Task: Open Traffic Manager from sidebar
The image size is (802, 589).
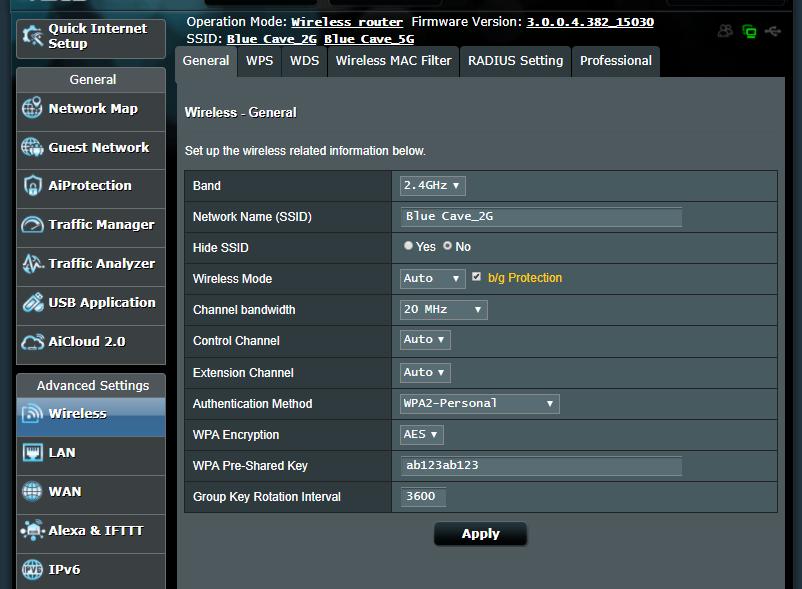Action: click(x=91, y=228)
